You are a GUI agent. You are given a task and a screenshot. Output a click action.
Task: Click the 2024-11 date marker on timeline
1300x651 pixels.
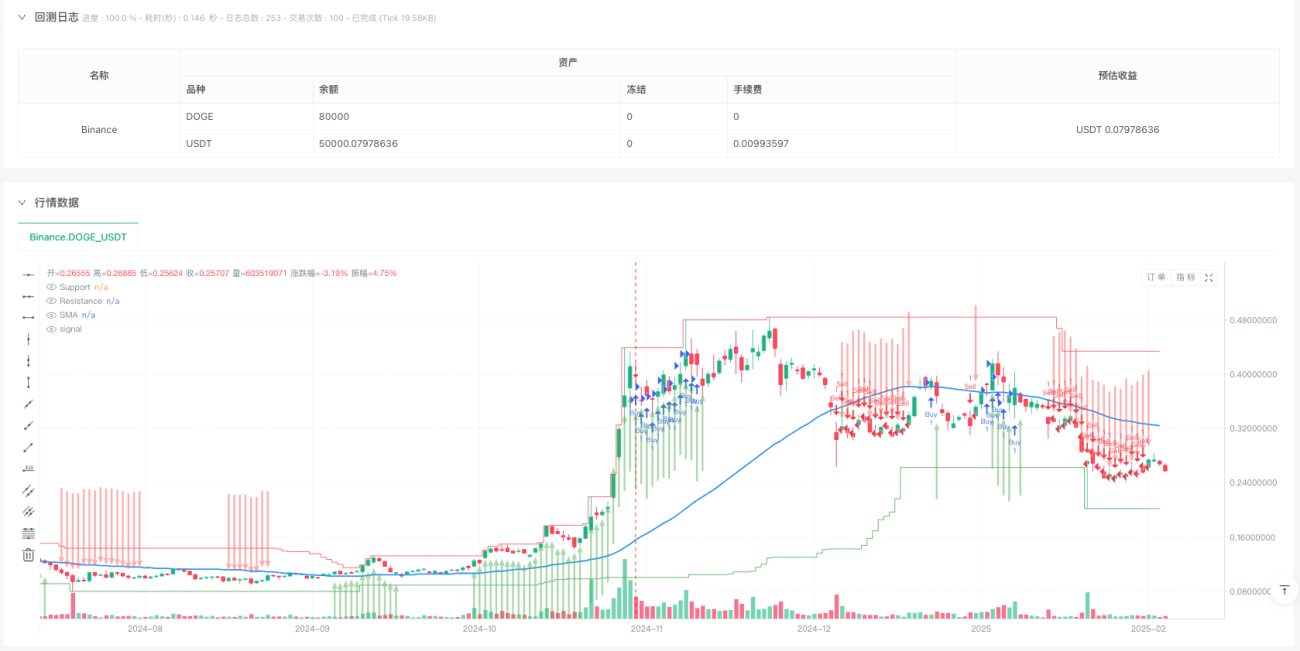coord(646,629)
